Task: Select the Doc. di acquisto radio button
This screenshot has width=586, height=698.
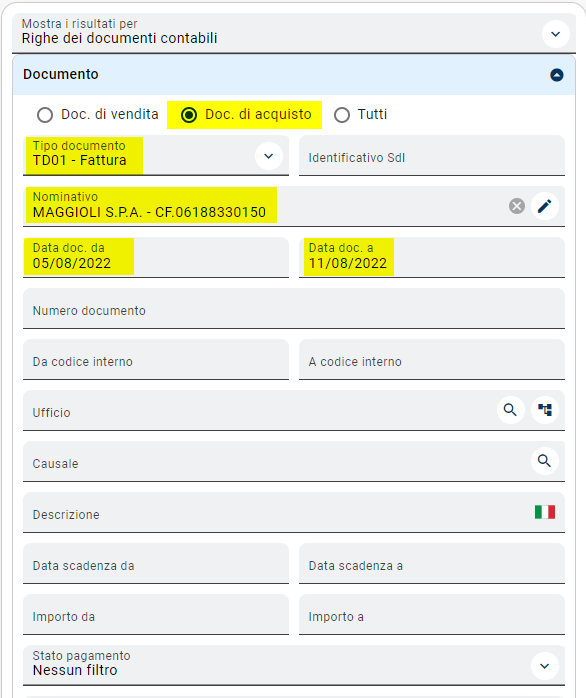Action: coord(189,115)
